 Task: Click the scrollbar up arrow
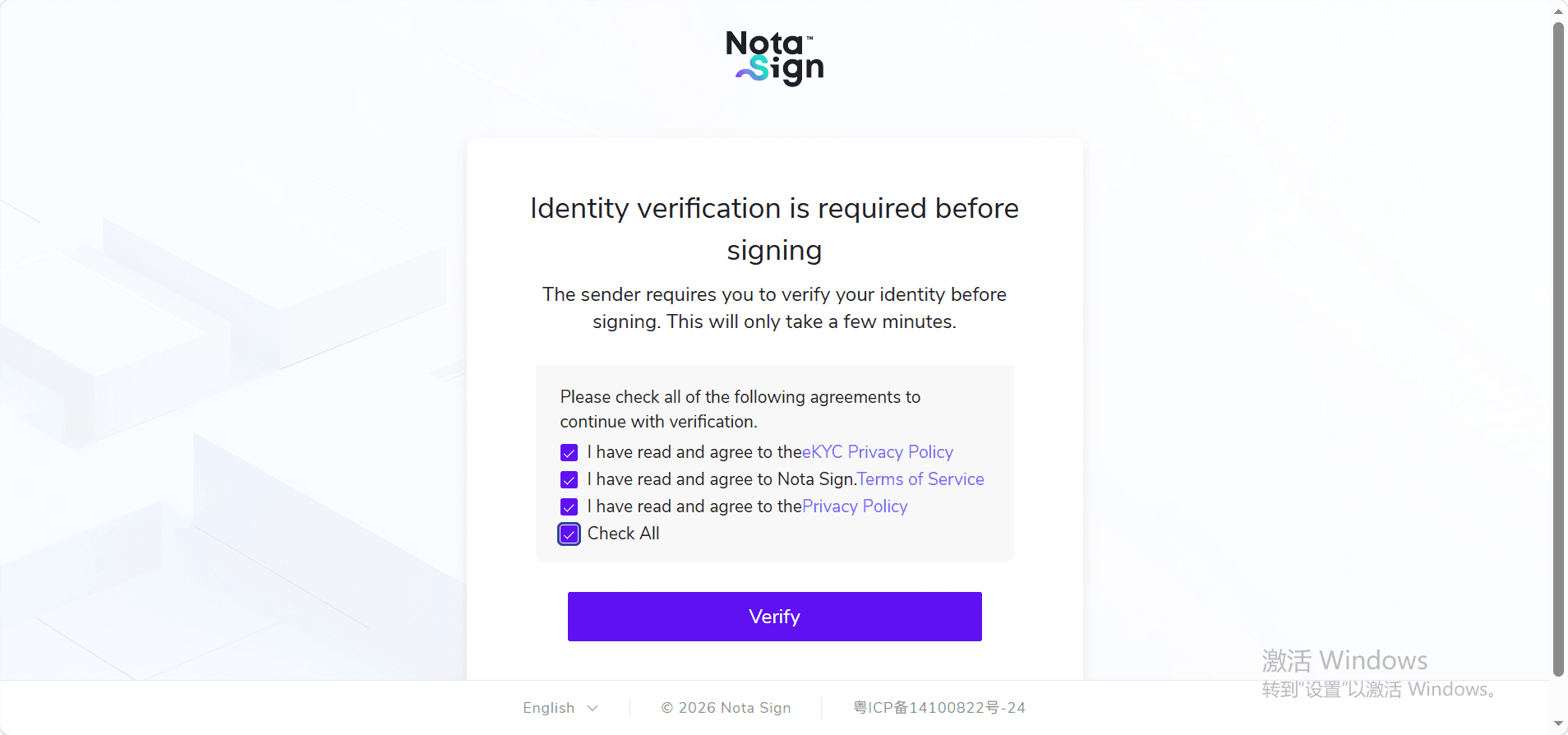[1558, 11]
